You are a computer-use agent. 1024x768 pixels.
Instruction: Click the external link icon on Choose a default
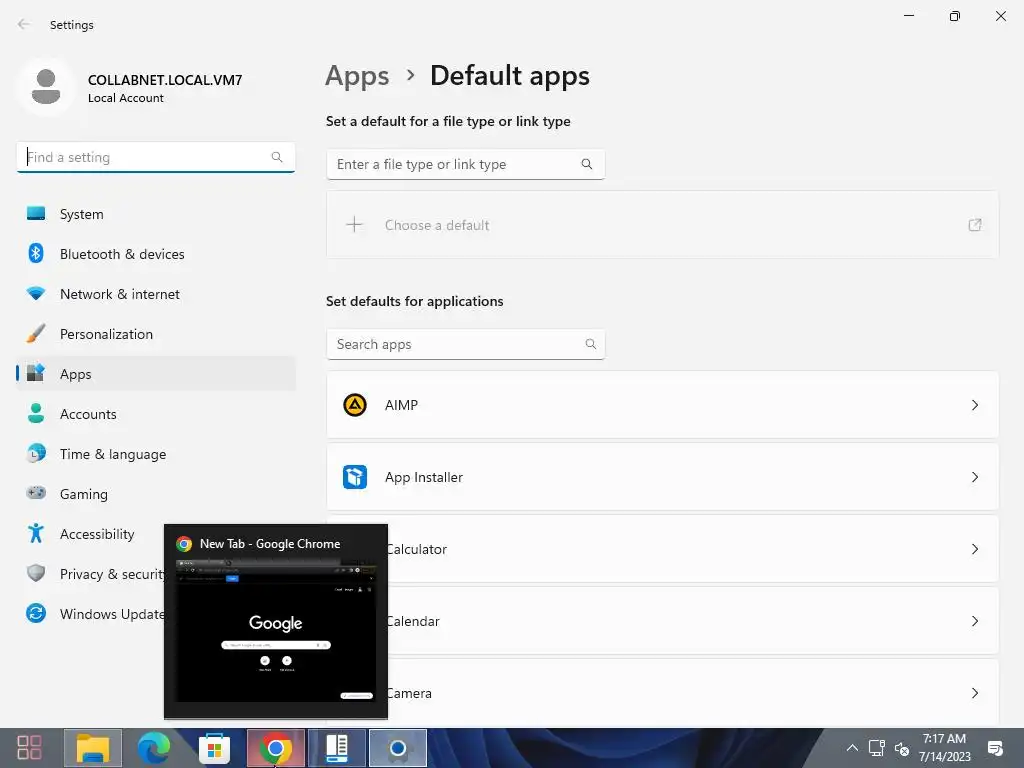(974, 225)
